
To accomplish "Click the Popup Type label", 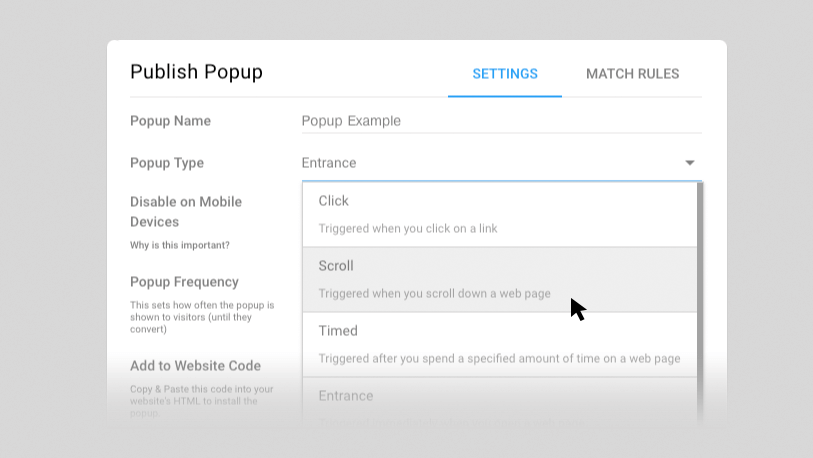I will pyautogui.click(x=166, y=163).
